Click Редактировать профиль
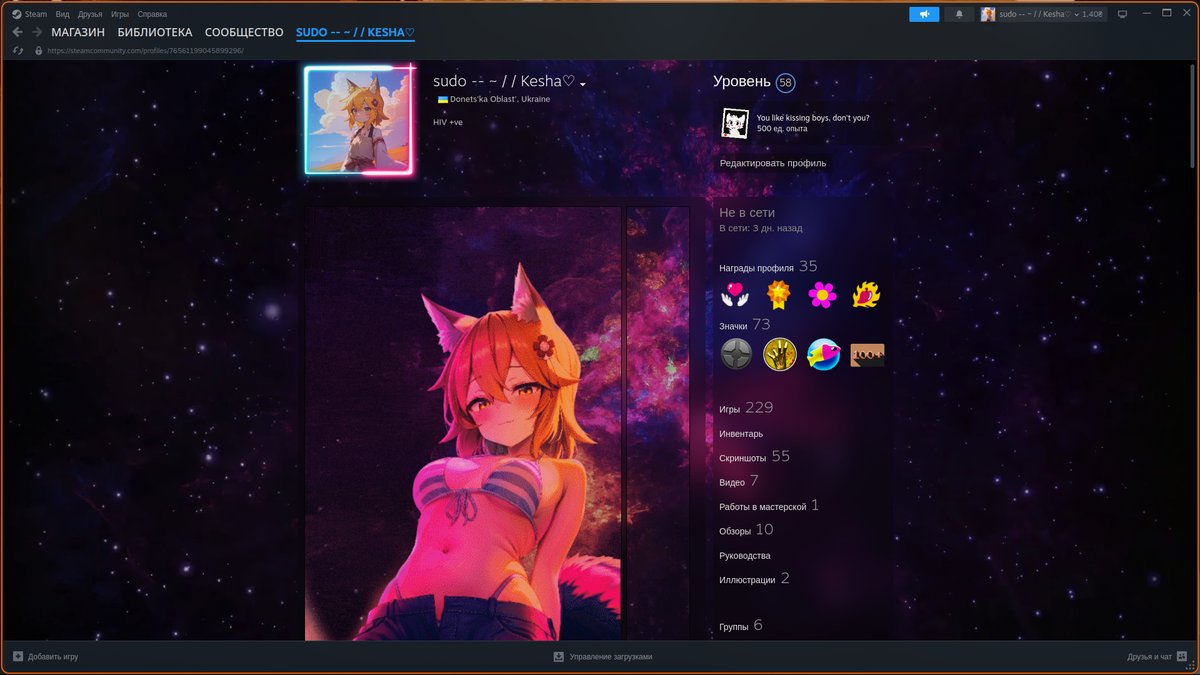 (x=773, y=163)
